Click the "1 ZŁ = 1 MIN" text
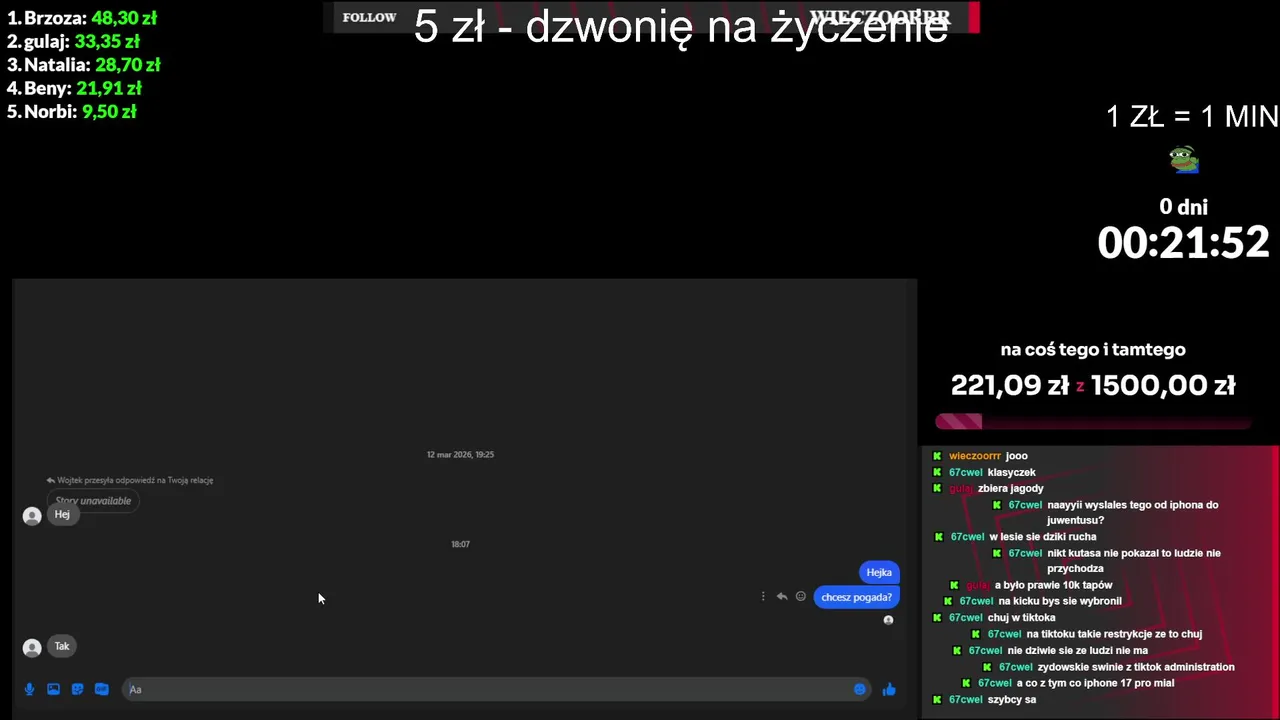The width and height of the screenshot is (1280, 720). pyautogui.click(x=1192, y=117)
